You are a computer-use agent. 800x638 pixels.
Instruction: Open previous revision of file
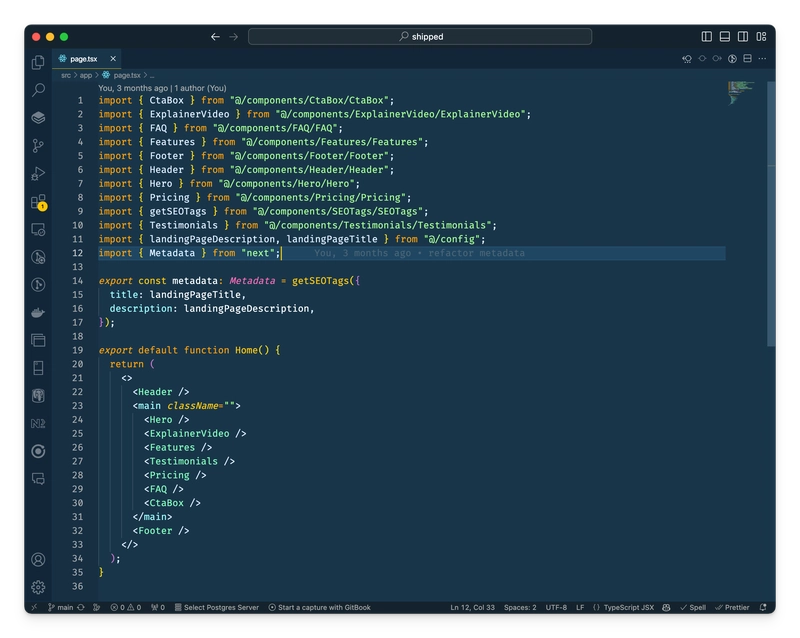[687, 59]
